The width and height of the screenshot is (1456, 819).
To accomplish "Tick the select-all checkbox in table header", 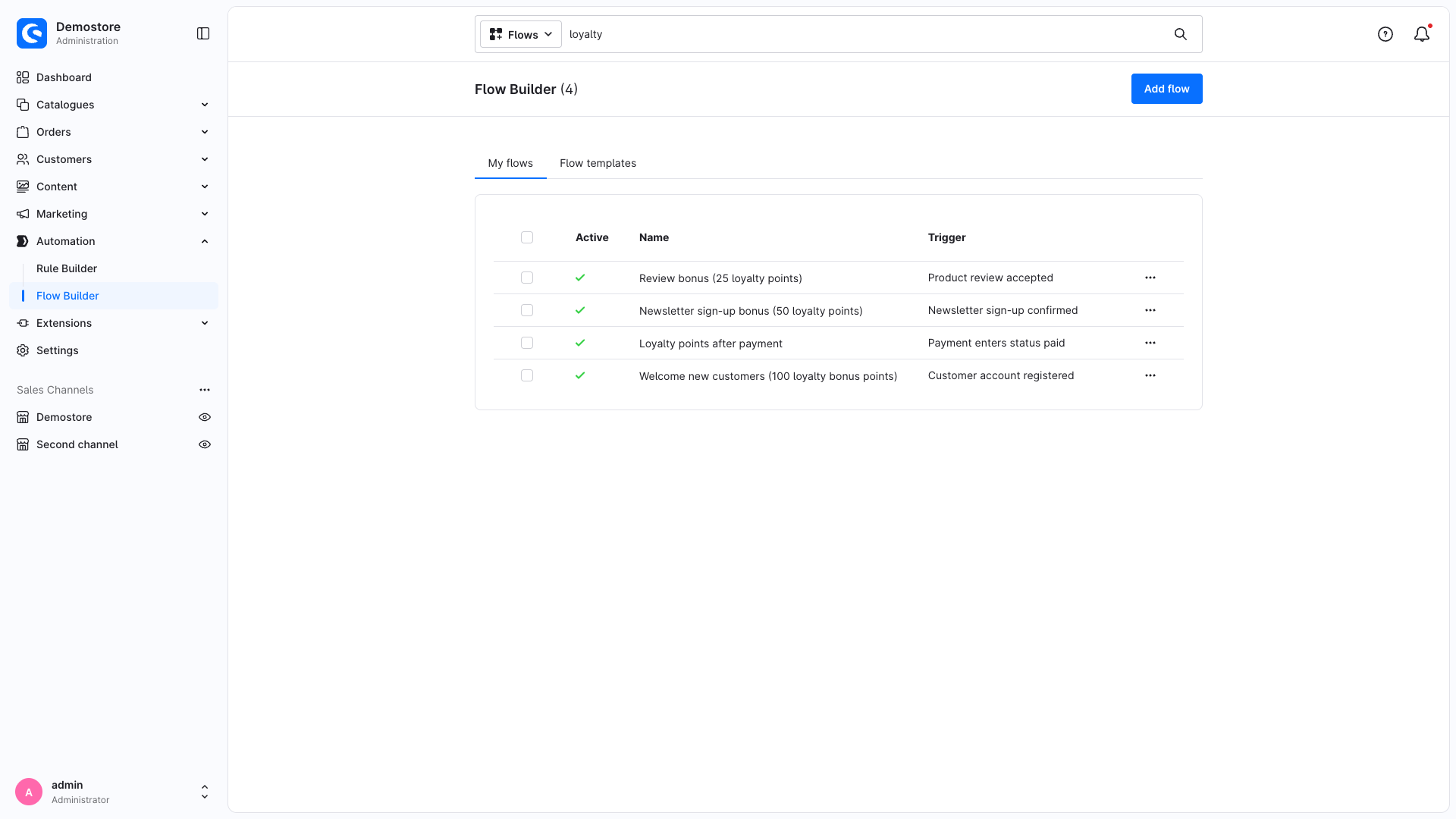I will click(527, 237).
